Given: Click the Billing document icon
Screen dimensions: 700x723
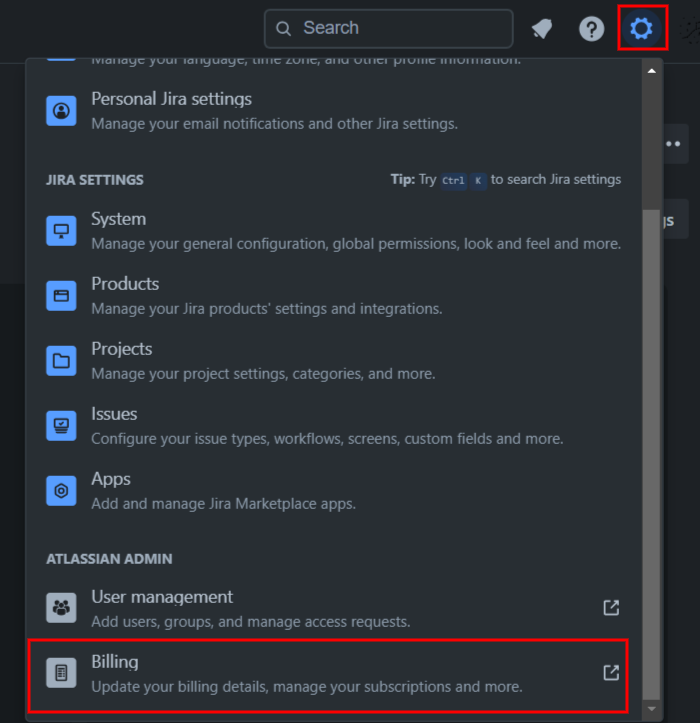Looking at the screenshot, I should [61, 673].
